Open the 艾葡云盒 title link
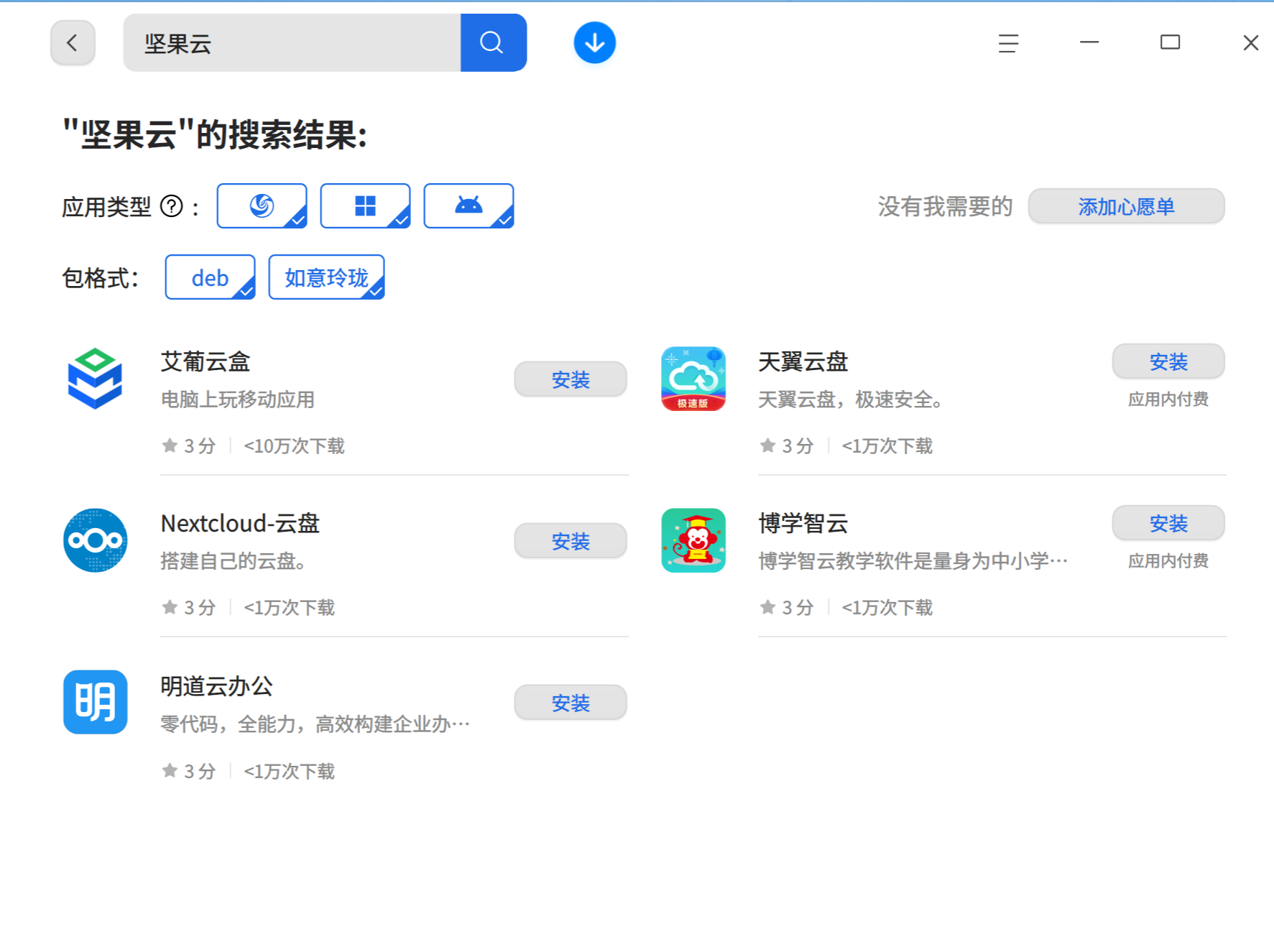 tap(206, 361)
